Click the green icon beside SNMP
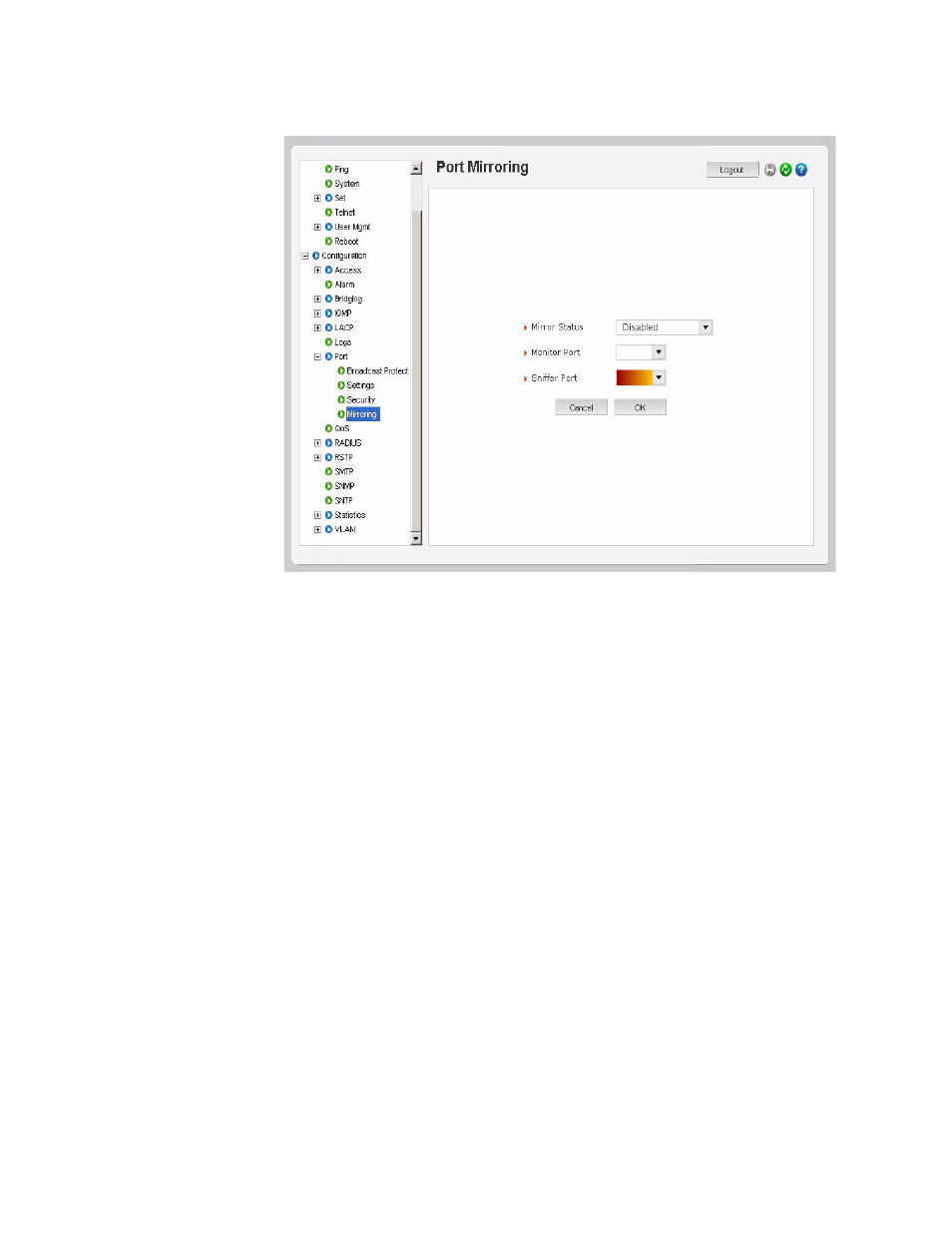This screenshot has width=952, height=1233. (x=328, y=486)
